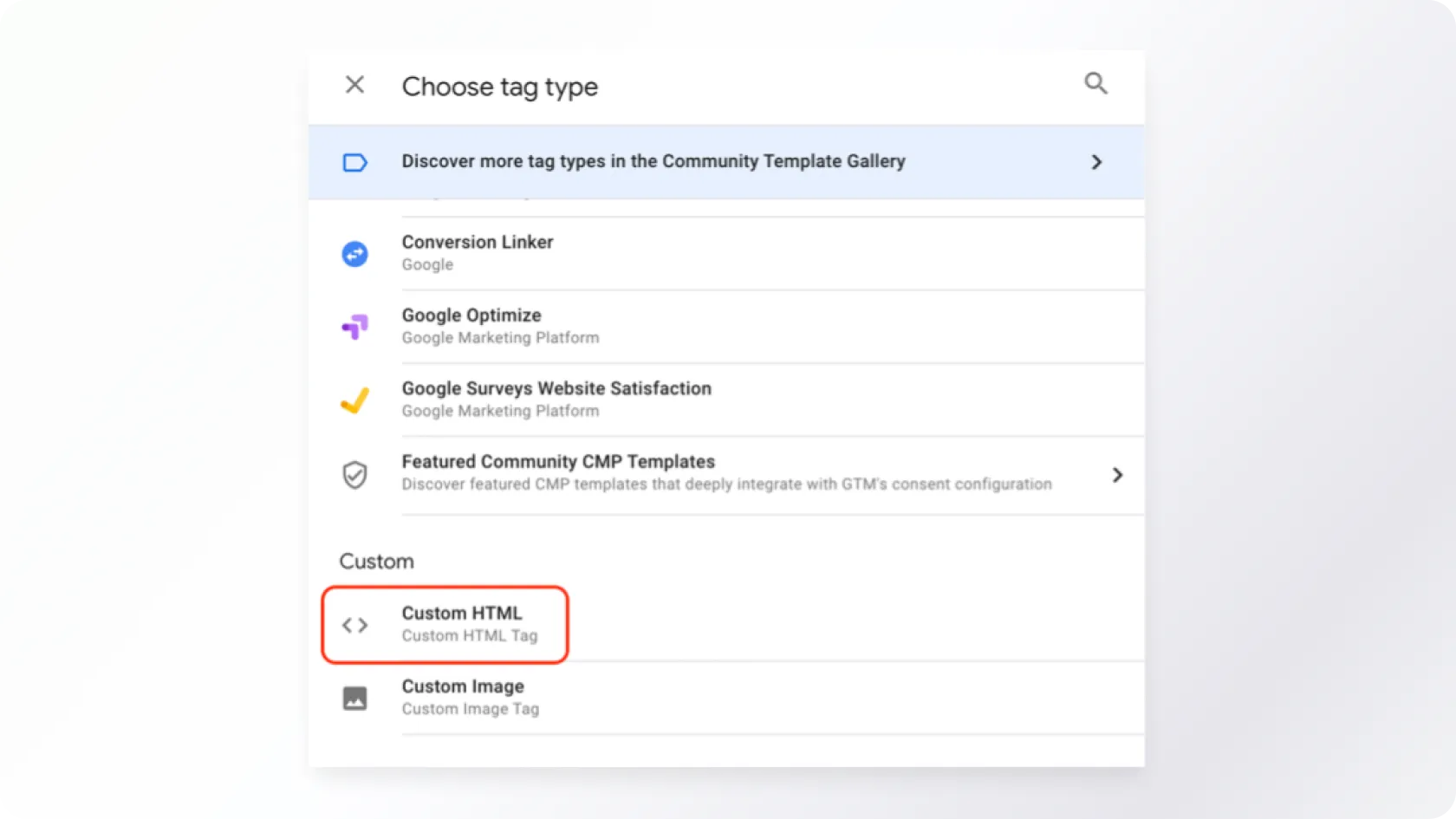Select Google Surveys Website Satisfaction title
The height and width of the screenshot is (819, 1456).
click(556, 388)
